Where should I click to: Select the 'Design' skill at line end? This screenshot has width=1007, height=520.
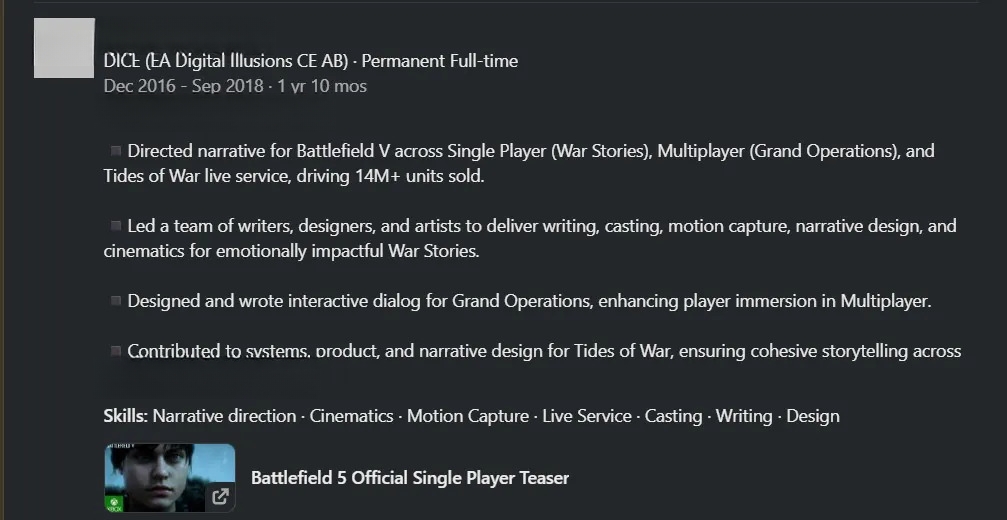tap(812, 416)
